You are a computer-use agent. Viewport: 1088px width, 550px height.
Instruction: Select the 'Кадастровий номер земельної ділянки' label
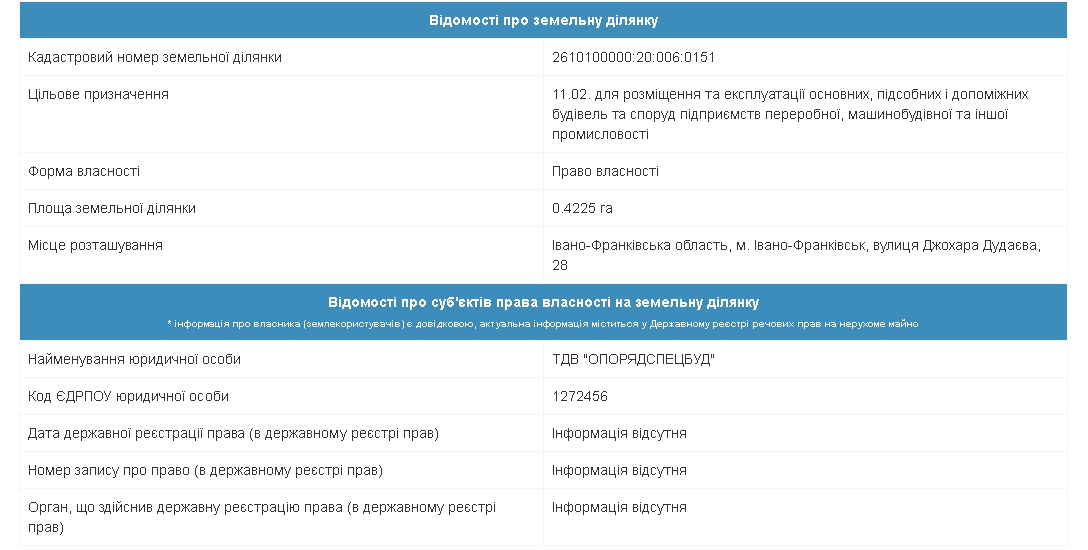[155, 58]
